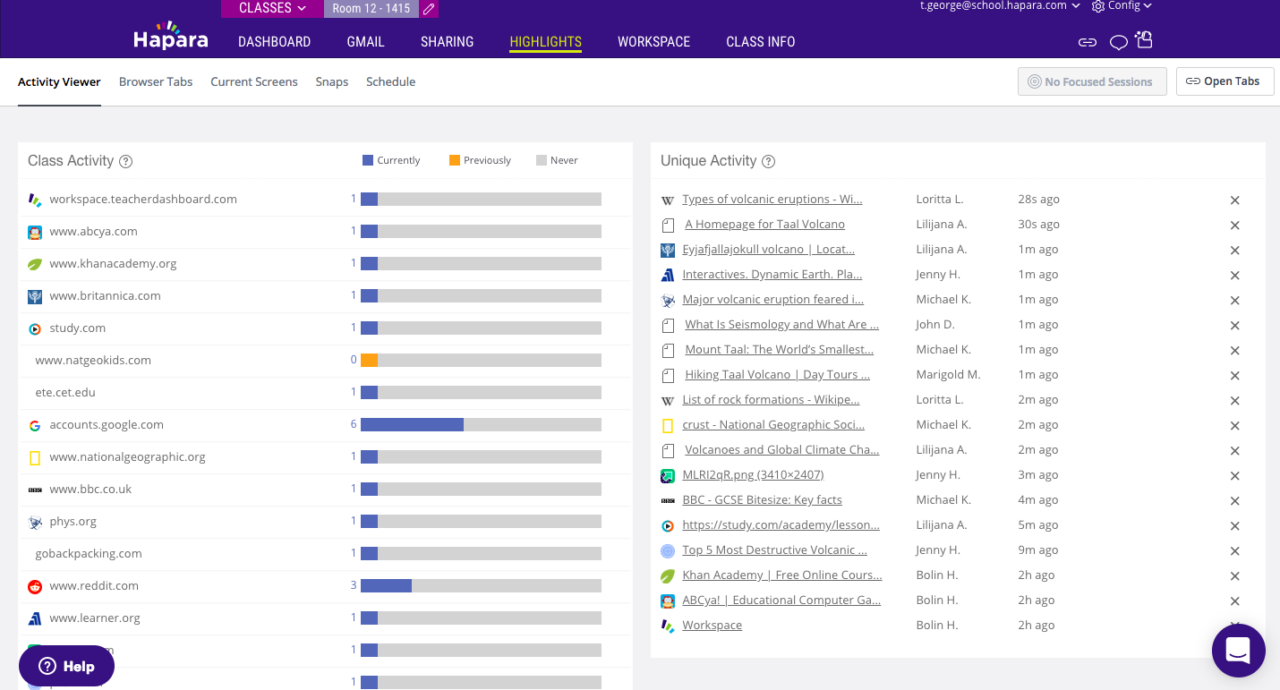Click the pencil edit icon beside Room 12
Viewport: 1280px width, 690px height.
429,9
